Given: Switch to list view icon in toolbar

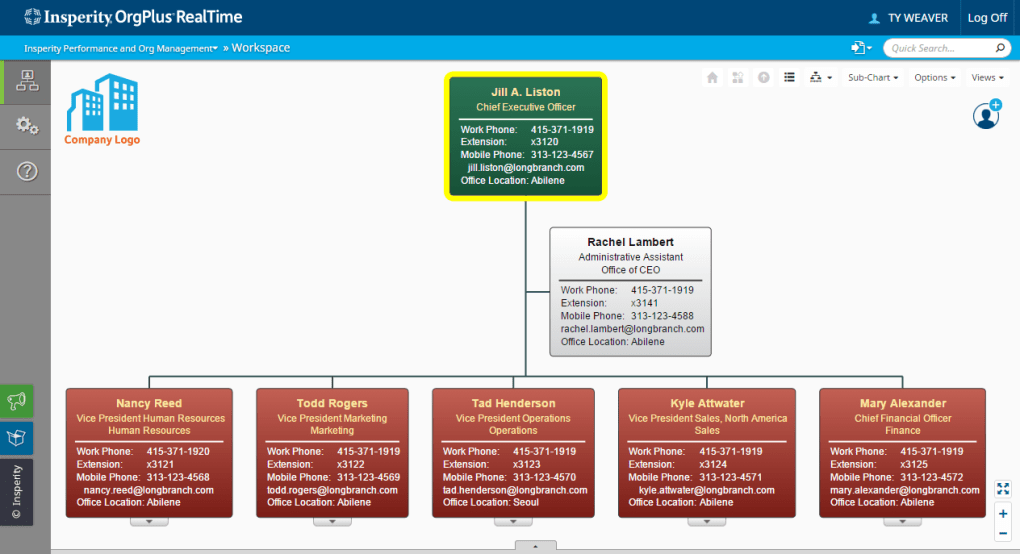Looking at the screenshot, I should tap(789, 78).
